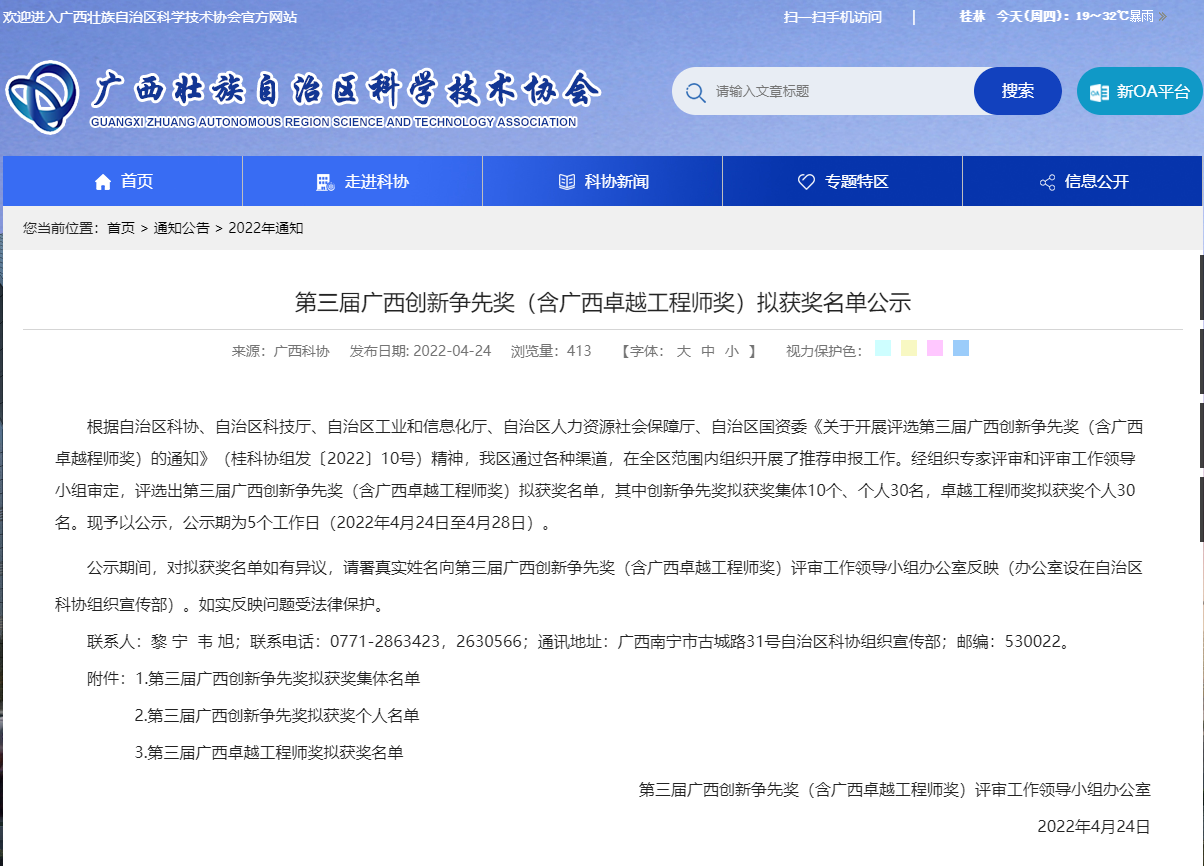This screenshot has width=1204, height=866.
Task: Open the 科协新闻 navigation tab
Action: [603, 181]
